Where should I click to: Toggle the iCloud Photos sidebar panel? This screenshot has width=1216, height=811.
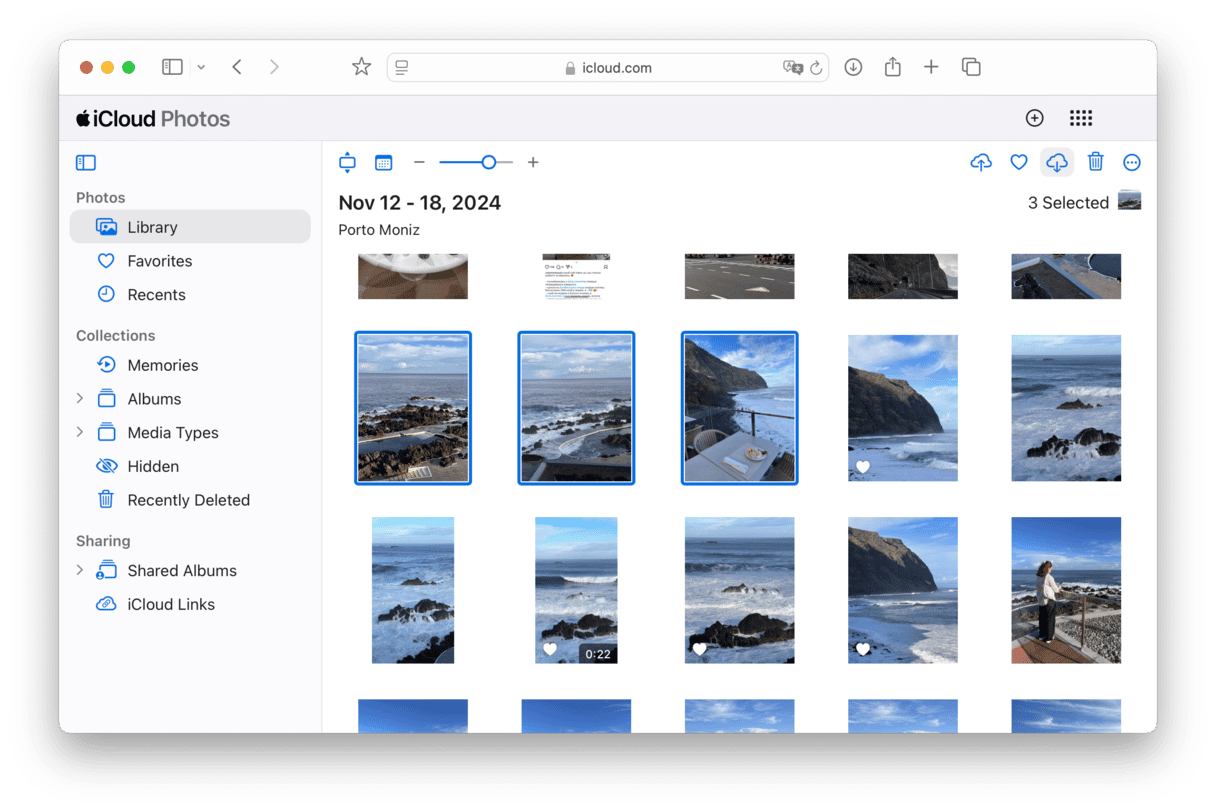point(86,163)
